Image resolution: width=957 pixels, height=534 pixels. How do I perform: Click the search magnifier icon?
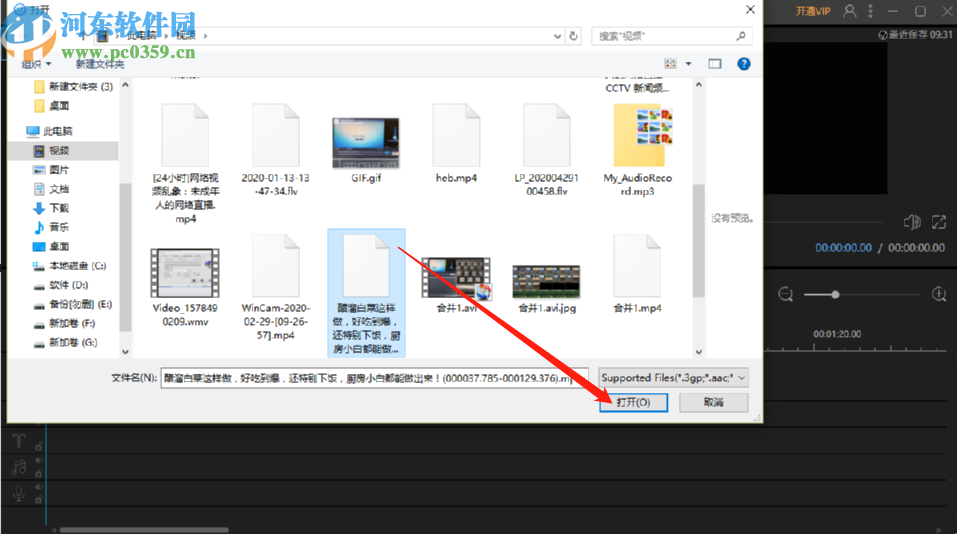tap(741, 36)
